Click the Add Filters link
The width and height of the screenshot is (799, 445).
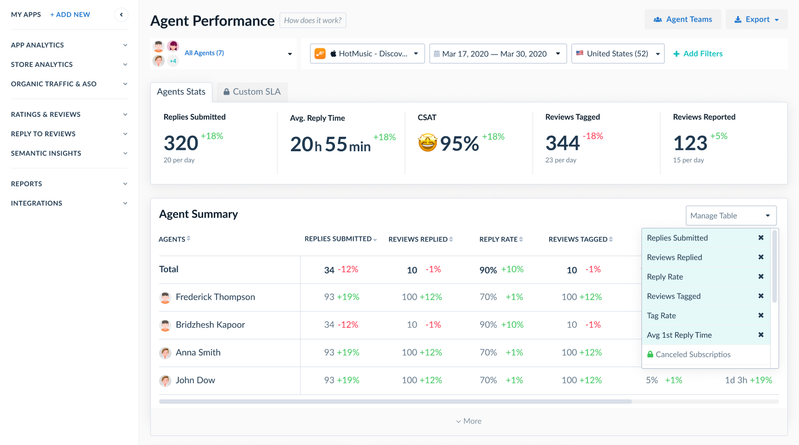[698, 54]
